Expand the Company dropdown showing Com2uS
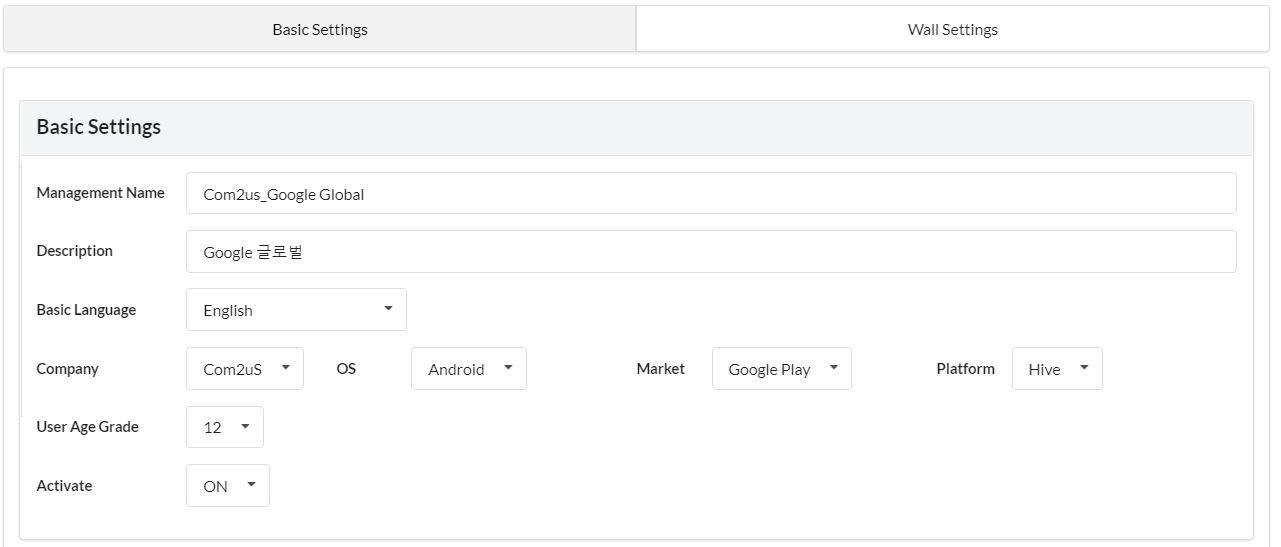1281x547 pixels. pyautogui.click(x=245, y=369)
